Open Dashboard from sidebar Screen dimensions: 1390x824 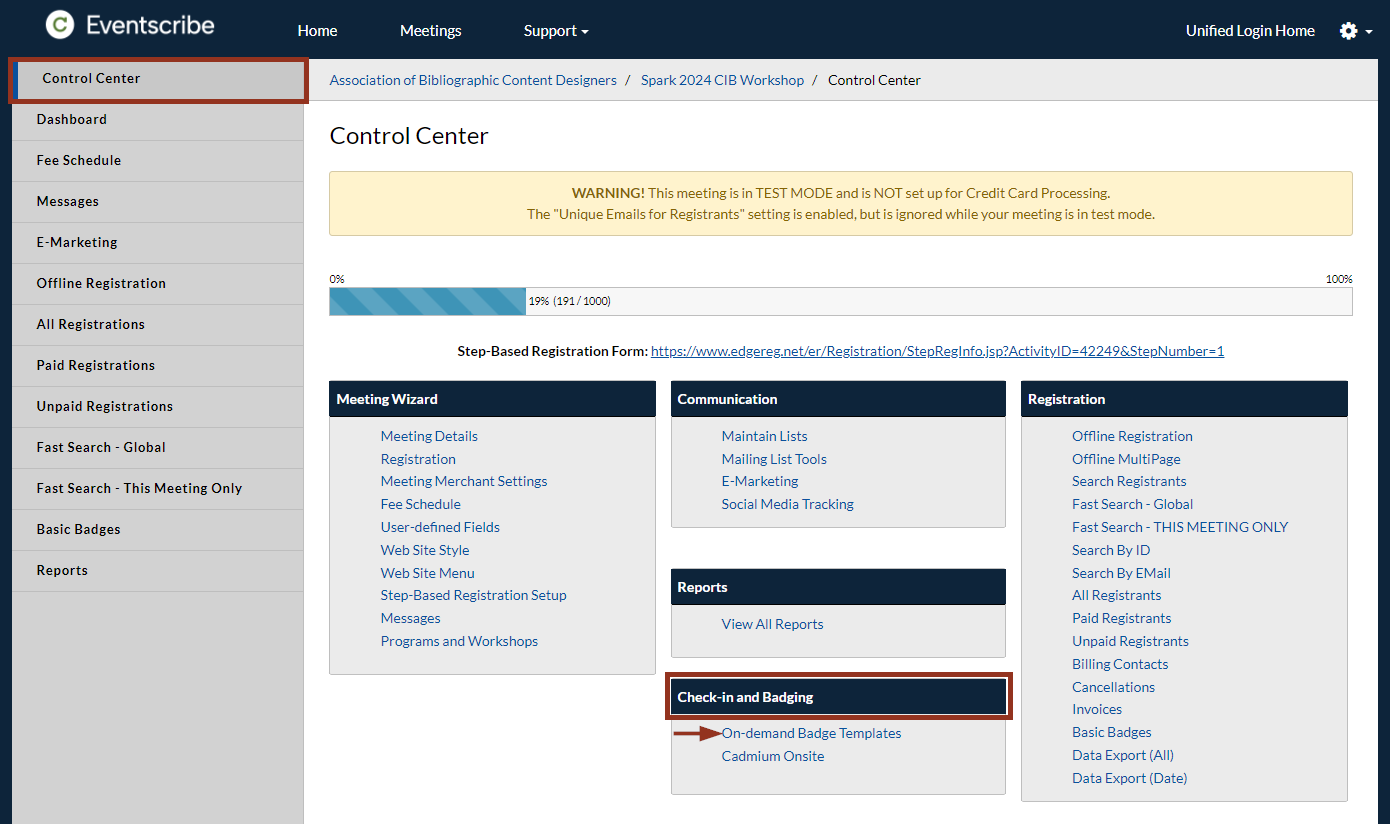click(x=158, y=120)
